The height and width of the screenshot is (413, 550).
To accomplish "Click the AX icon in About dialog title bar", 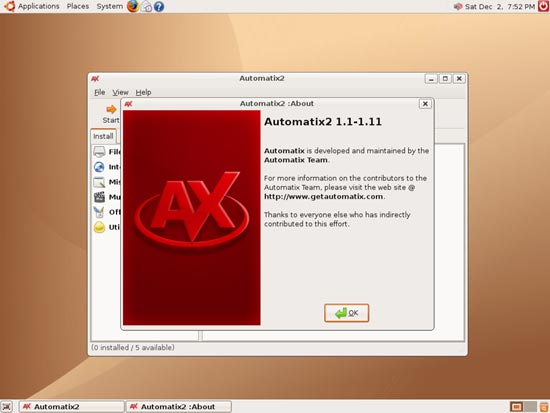I will pyautogui.click(x=129, y=104).
